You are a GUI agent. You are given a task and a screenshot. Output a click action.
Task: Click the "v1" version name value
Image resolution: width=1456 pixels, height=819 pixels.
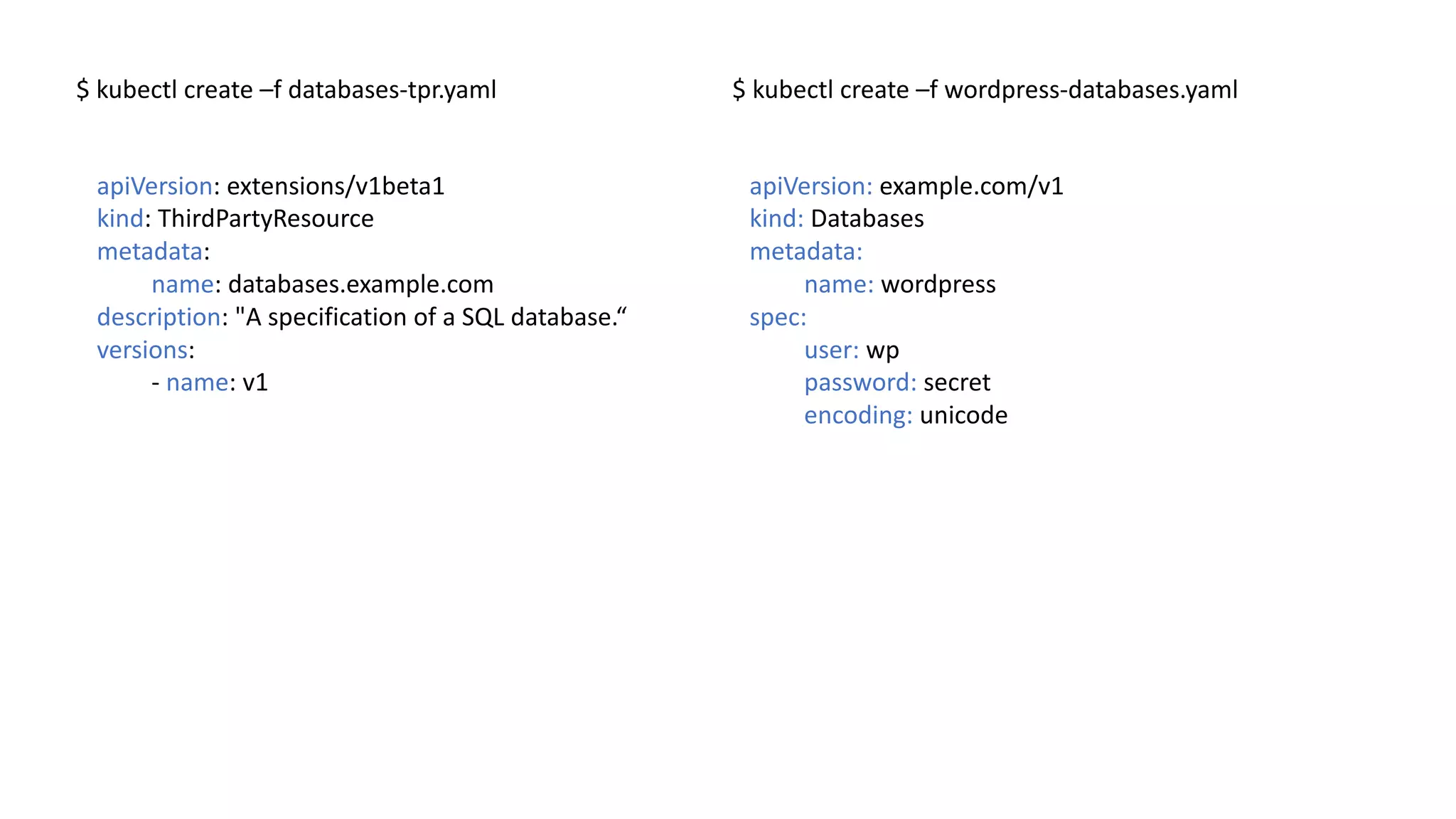click(x=255, y=382)
